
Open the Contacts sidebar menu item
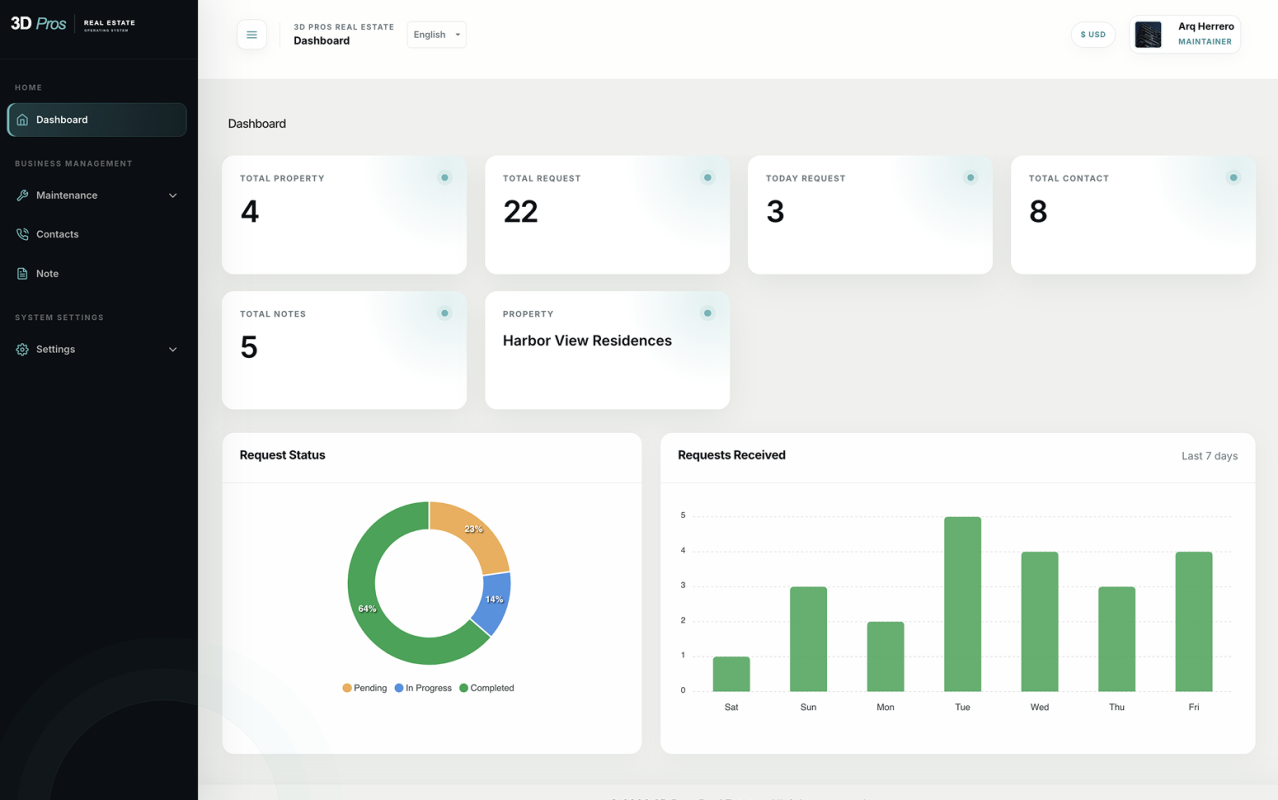coord(97,234)
